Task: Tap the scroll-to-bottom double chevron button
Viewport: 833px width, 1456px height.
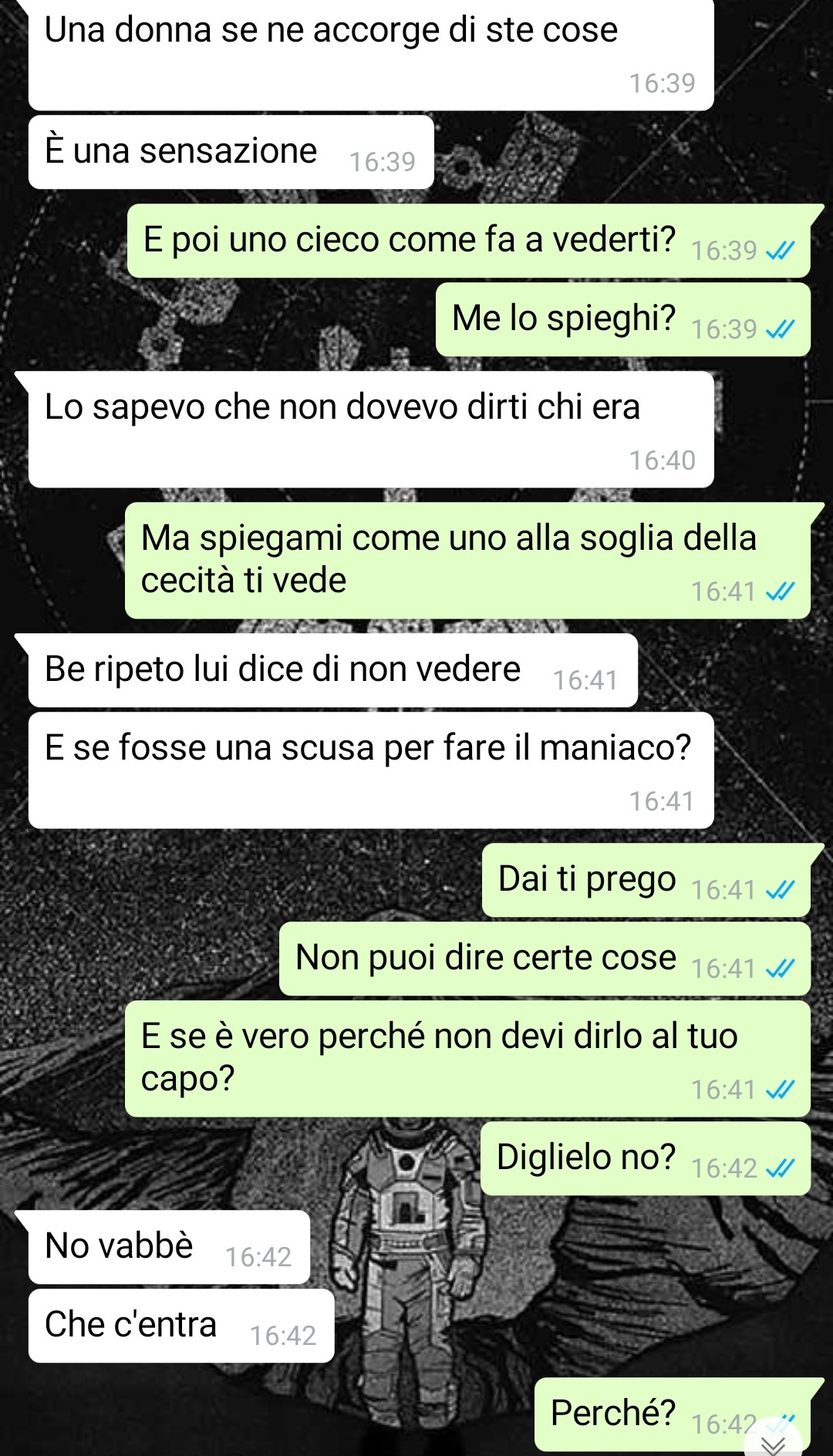Action: click(x=773, y=1444)
